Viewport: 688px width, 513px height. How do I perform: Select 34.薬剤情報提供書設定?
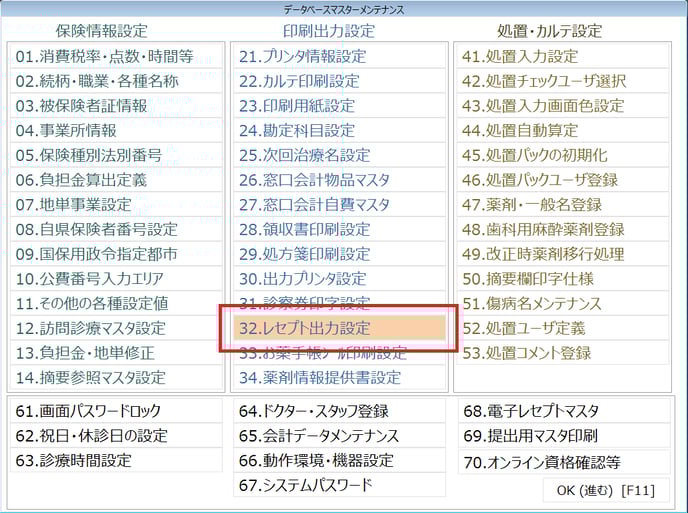[339, 377]
